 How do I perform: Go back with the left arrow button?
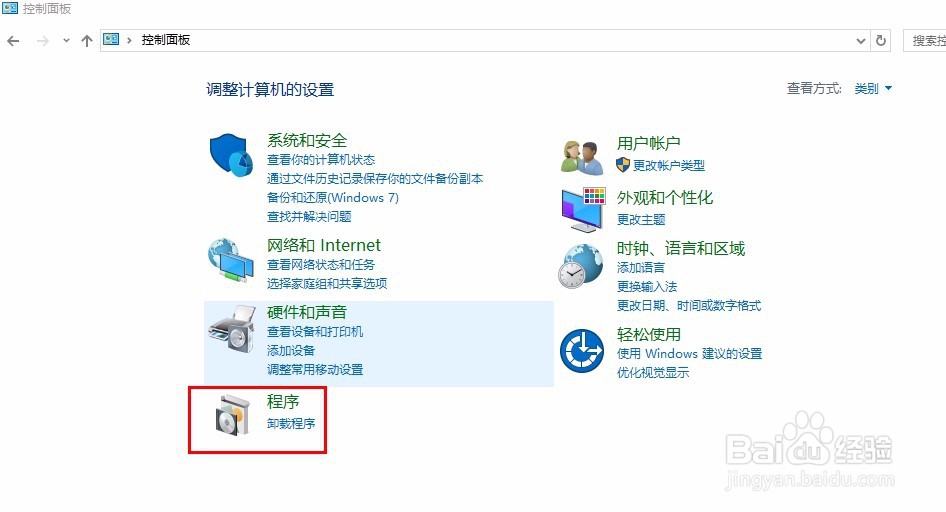[13, 41]
